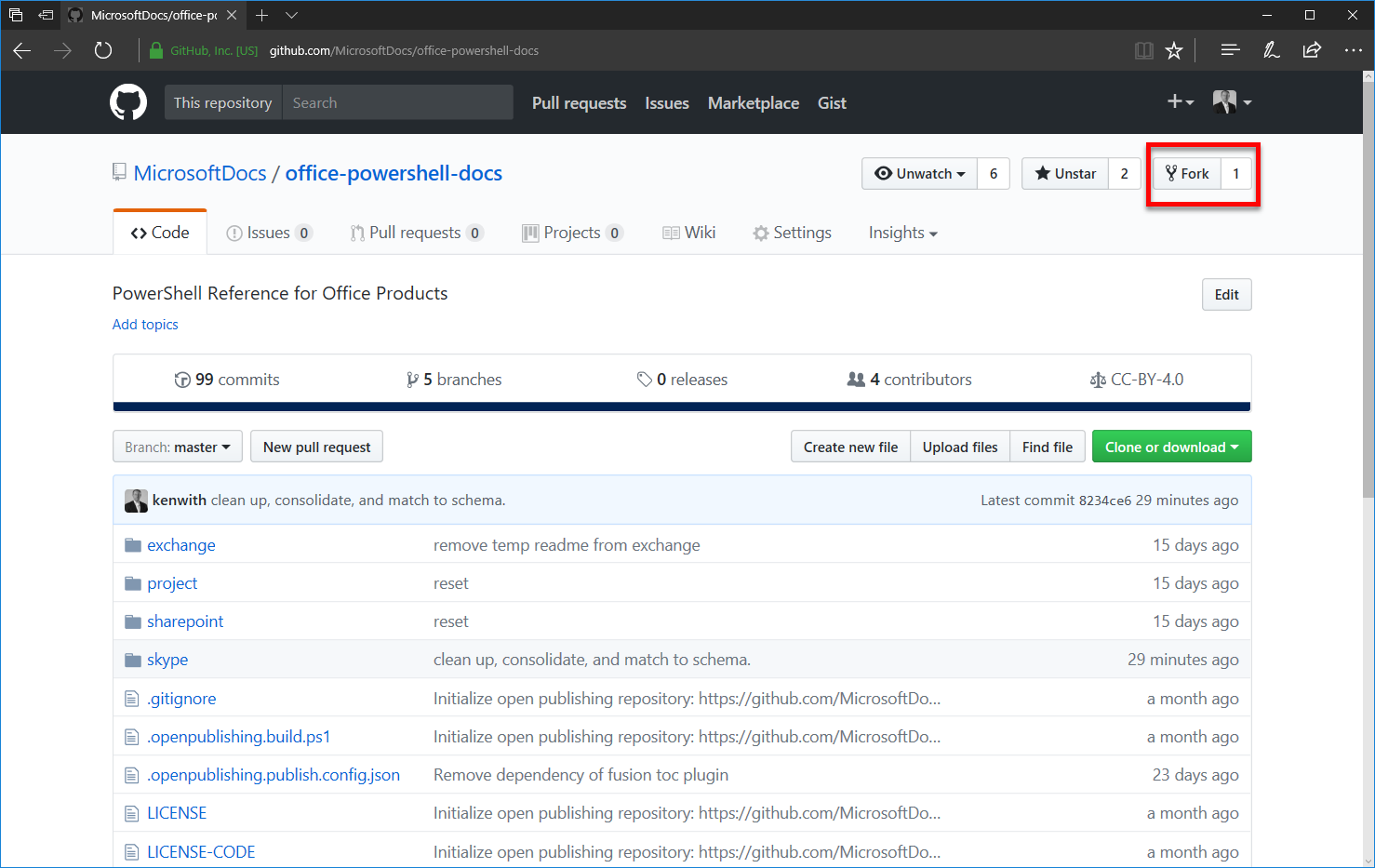
Task: Open the skype folder
Action: coord(167,660)
